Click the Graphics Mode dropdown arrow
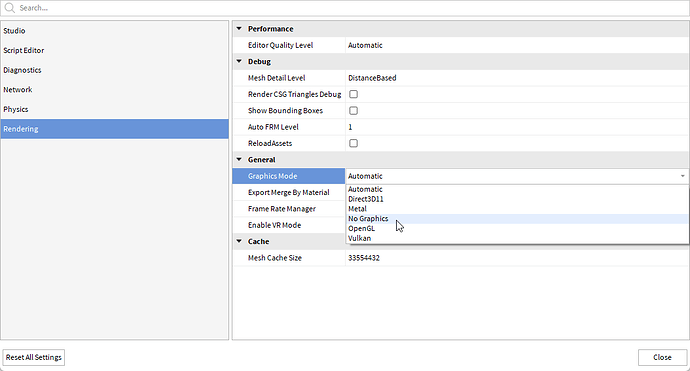 [683, 176]
